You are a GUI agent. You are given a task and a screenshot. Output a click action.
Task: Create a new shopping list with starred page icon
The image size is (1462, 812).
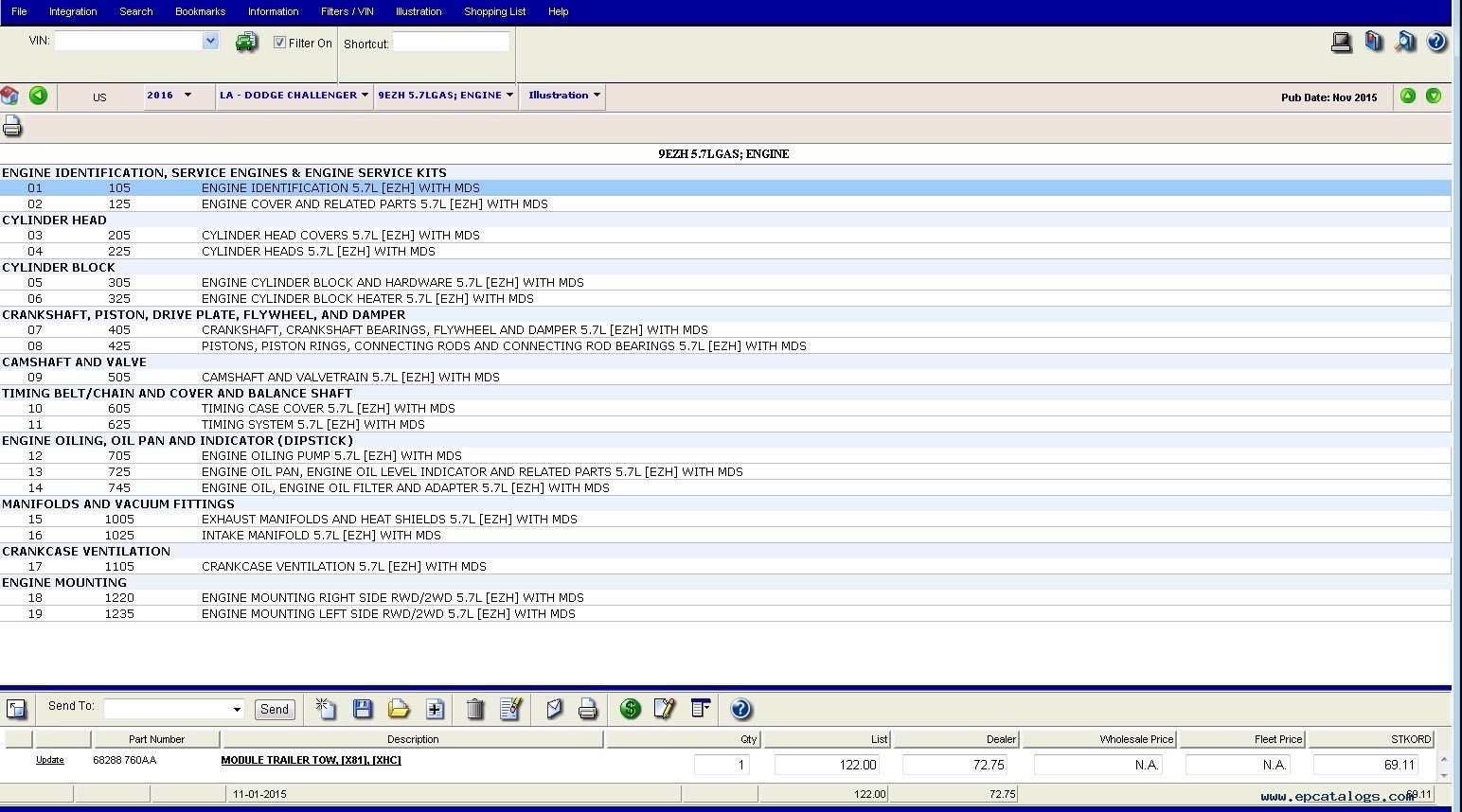(x=326, y=708)
